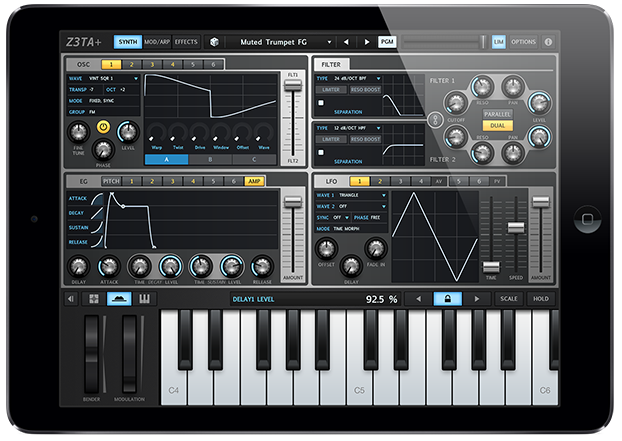The width and height of the screenshot is (622, 441).
Task: Toggle the PGM button
Action: point(387,42)
